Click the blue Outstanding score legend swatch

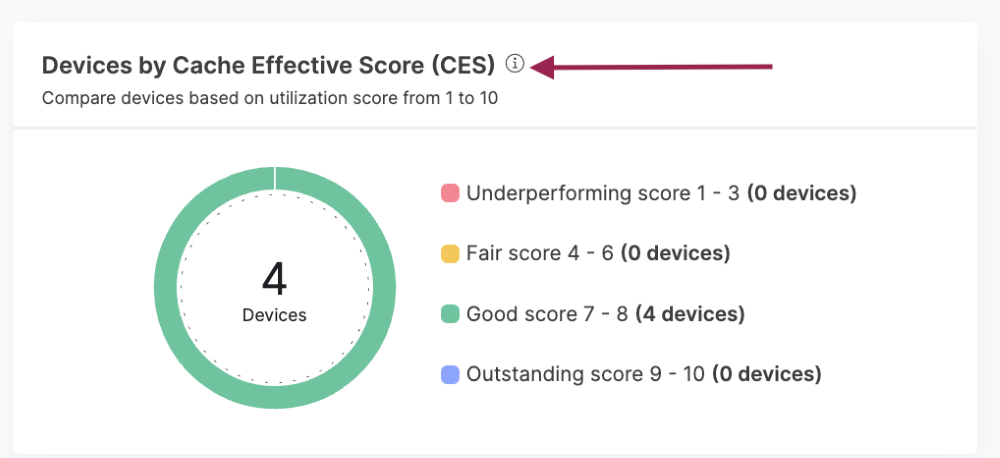point(450,375)
